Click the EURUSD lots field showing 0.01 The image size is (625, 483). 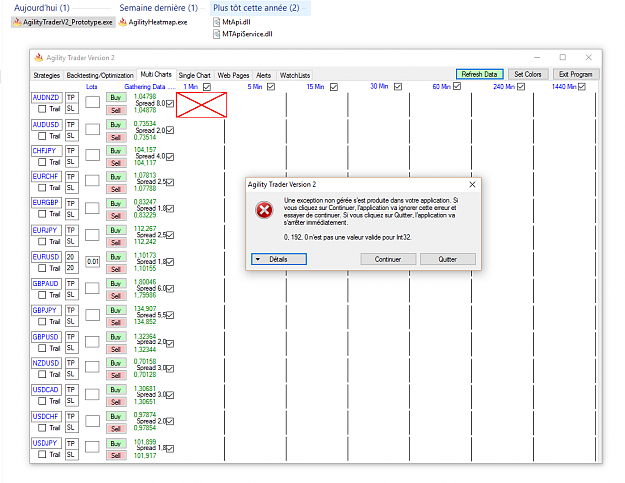pos(92,261)
